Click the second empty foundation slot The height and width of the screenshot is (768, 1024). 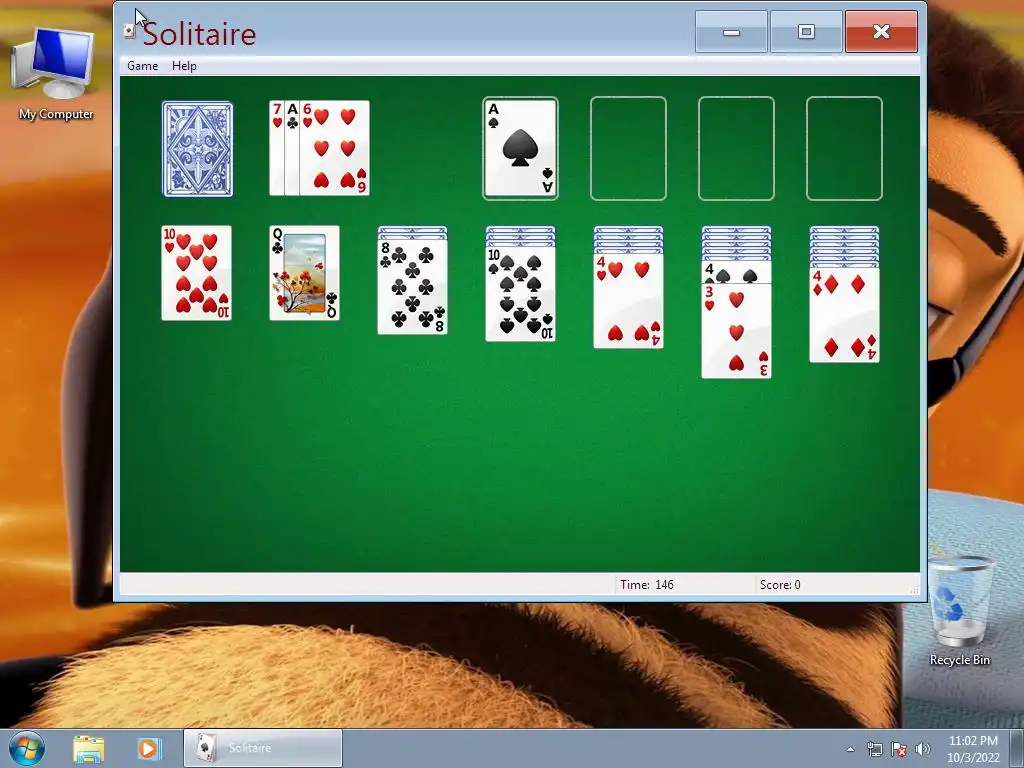628,148
